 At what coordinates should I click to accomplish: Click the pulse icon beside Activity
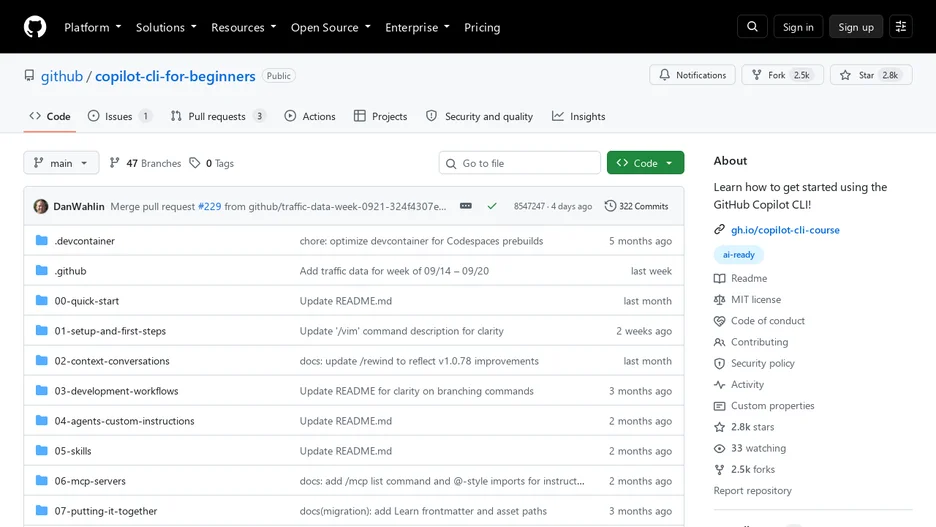click(719, 385)
